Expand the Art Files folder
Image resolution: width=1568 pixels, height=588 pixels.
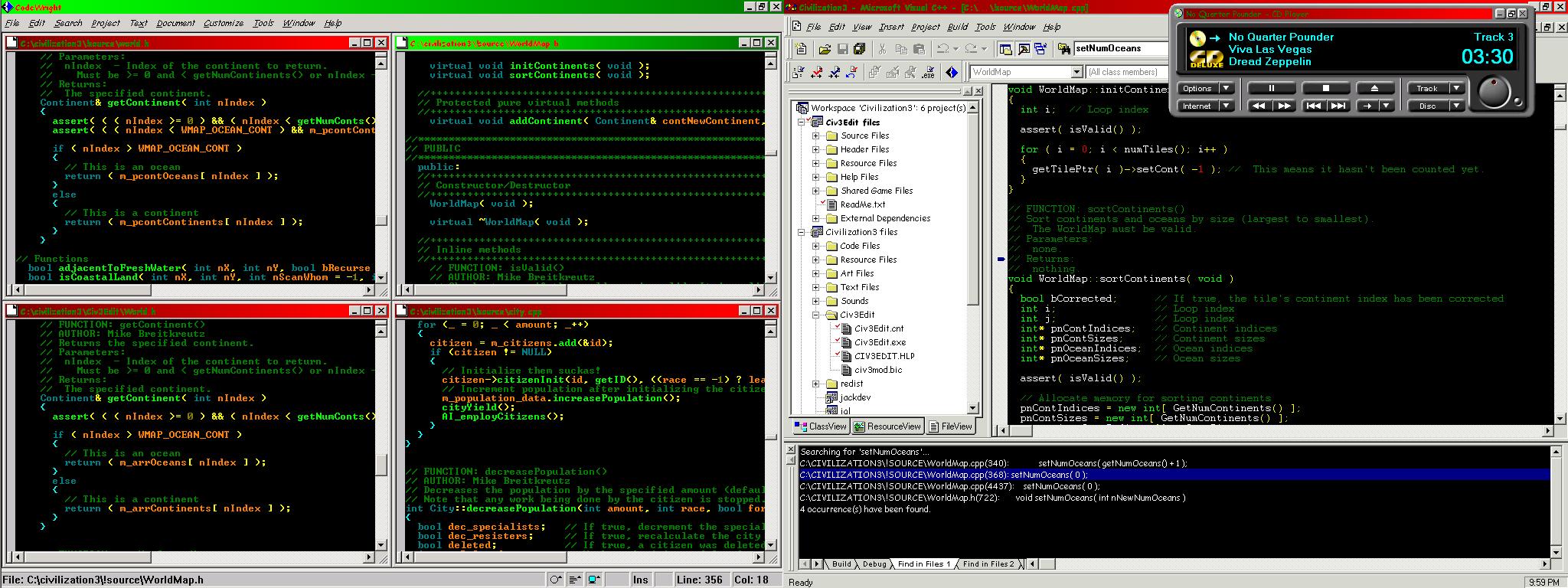[x=816, y=274]
